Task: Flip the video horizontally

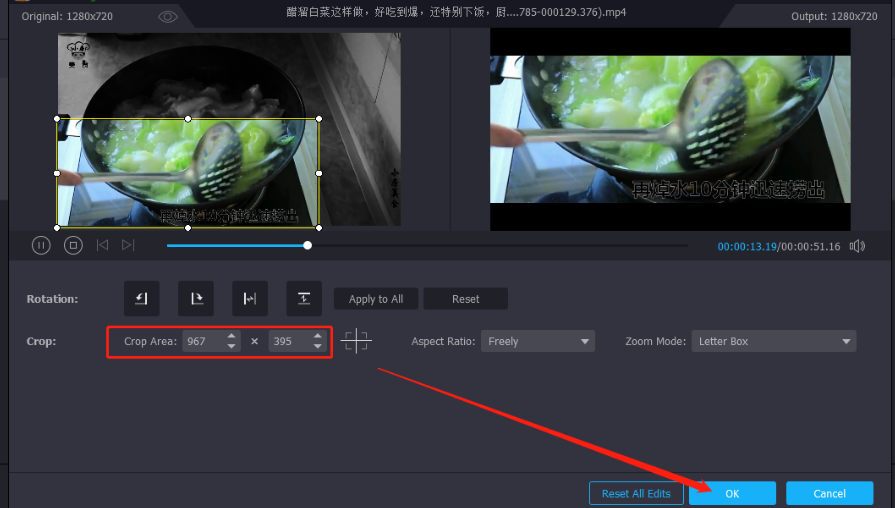Action: pyautogui.click(x=250, y=298)
